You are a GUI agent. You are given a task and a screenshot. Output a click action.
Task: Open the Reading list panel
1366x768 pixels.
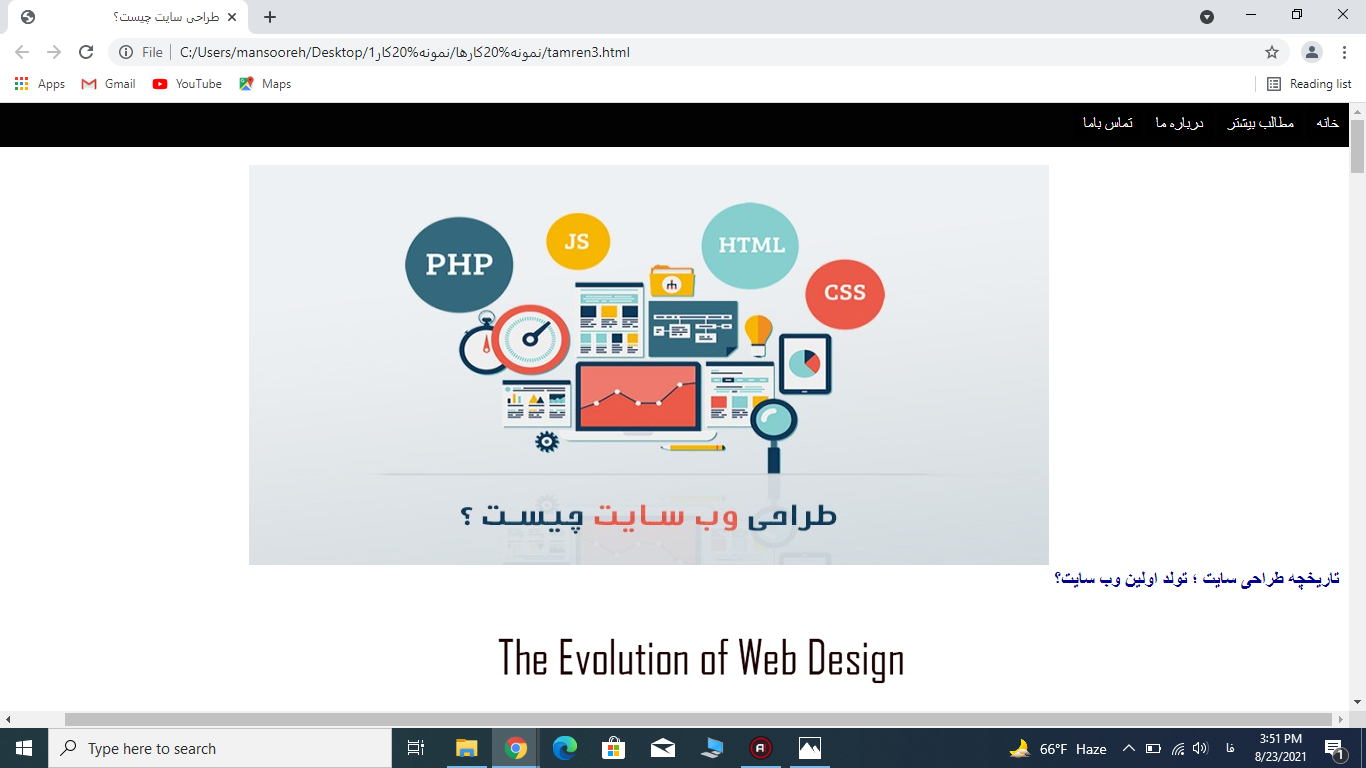click(1309, 84)
